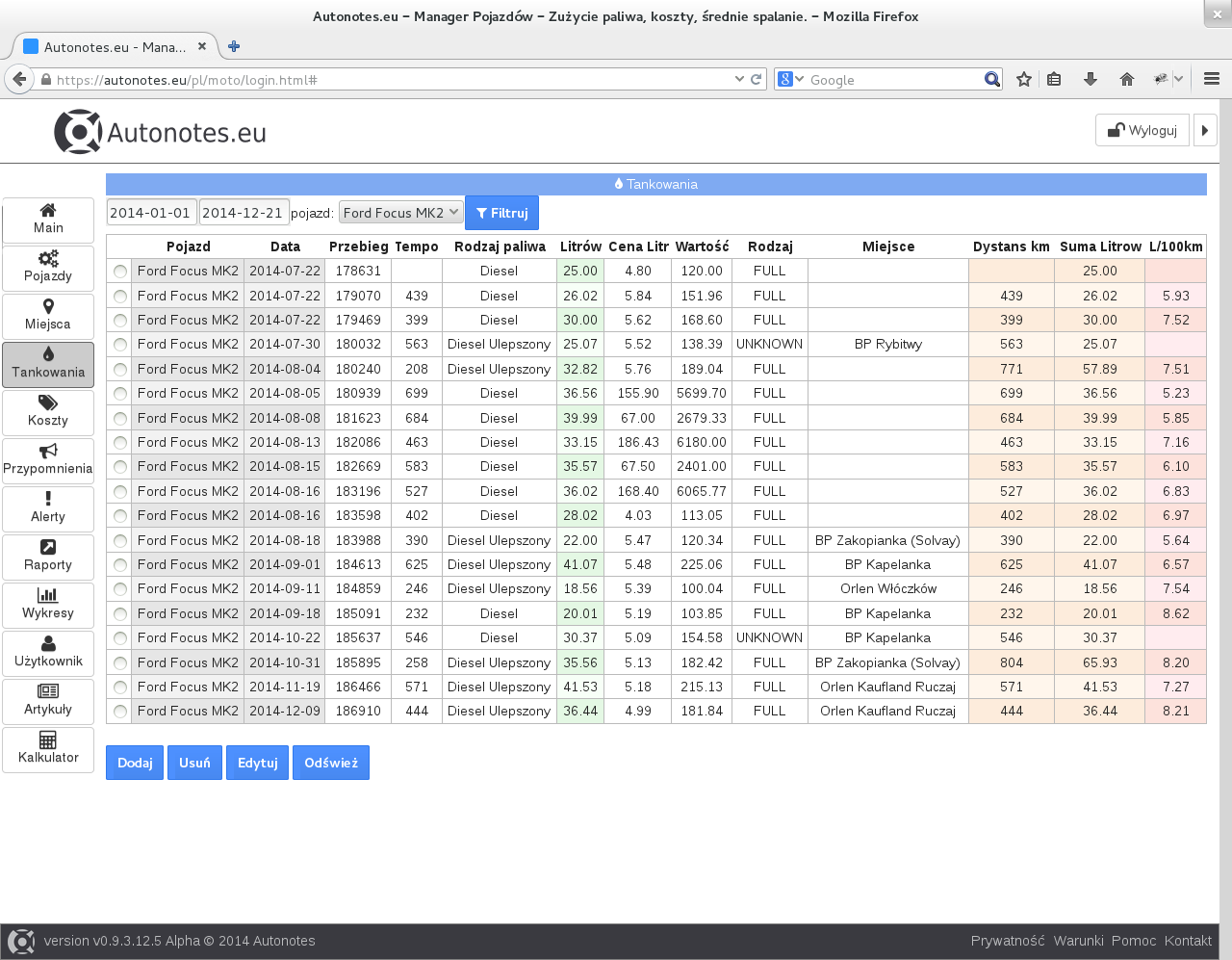This screenshot has width=1232, height=960.
Task: Open Wykresy bar chart section
Action: [x=48, y=605]
